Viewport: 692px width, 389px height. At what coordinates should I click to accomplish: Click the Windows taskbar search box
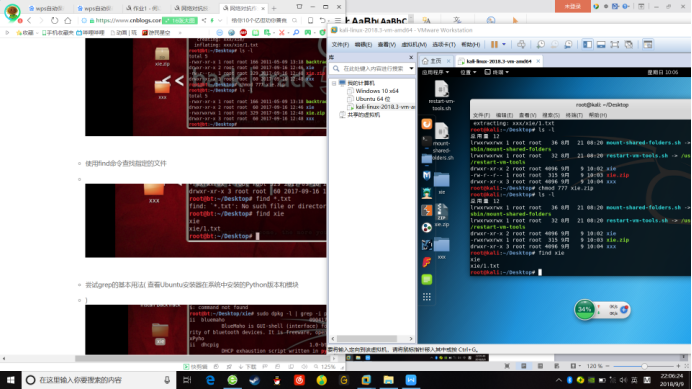click(x=99, y=380)
